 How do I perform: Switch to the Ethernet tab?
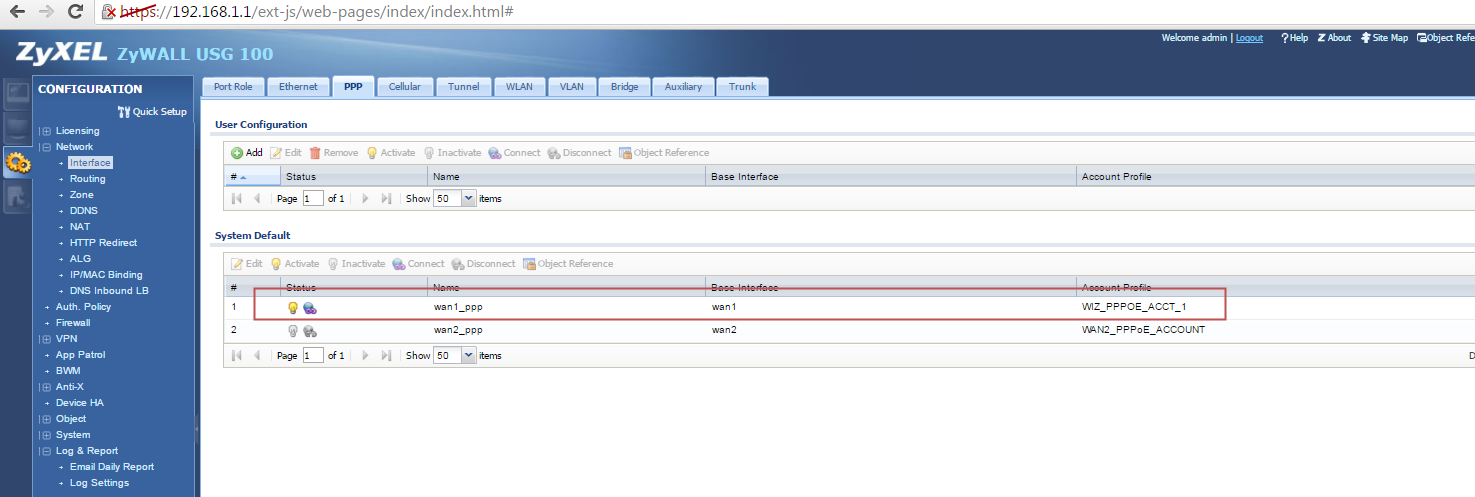tap(298, 87)
